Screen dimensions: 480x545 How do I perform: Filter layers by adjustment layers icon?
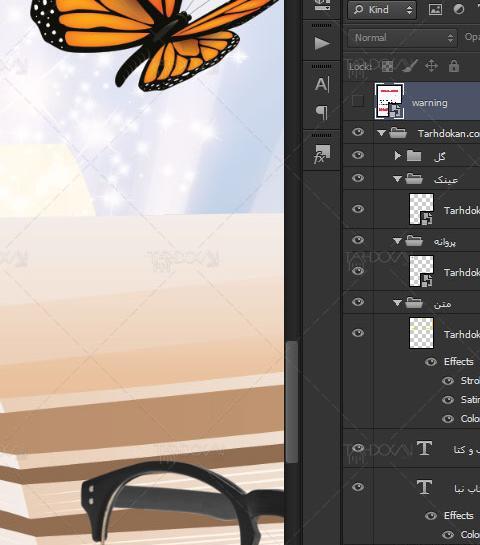459,9
